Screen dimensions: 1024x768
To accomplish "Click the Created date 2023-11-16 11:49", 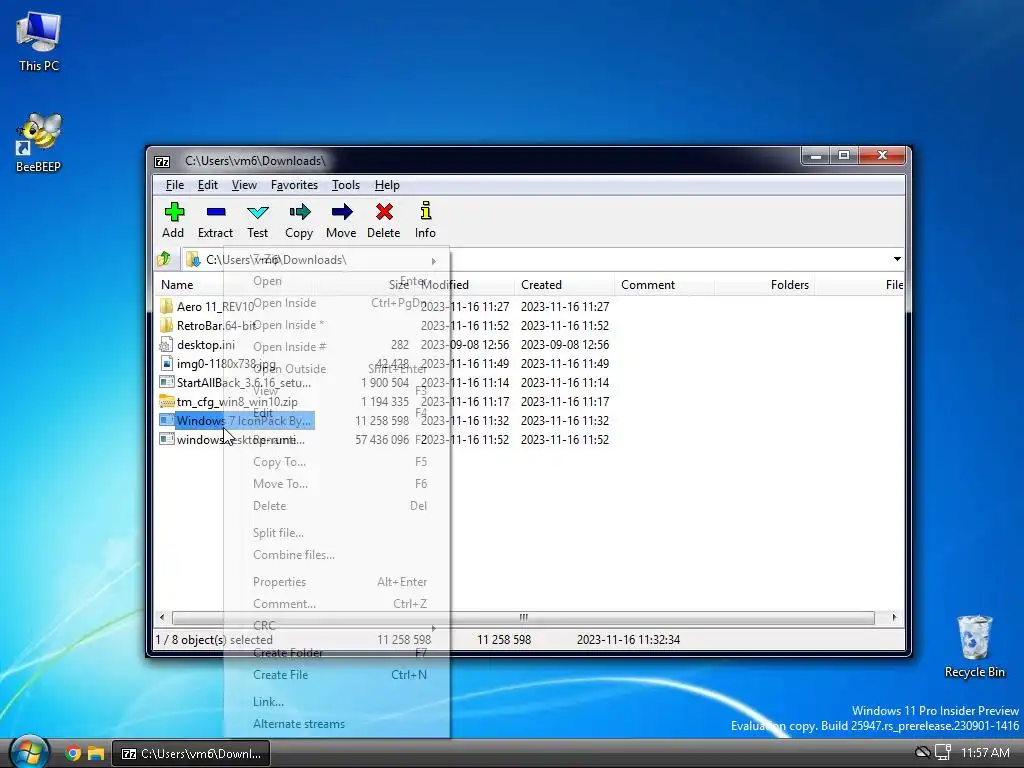I will (564, 363).
